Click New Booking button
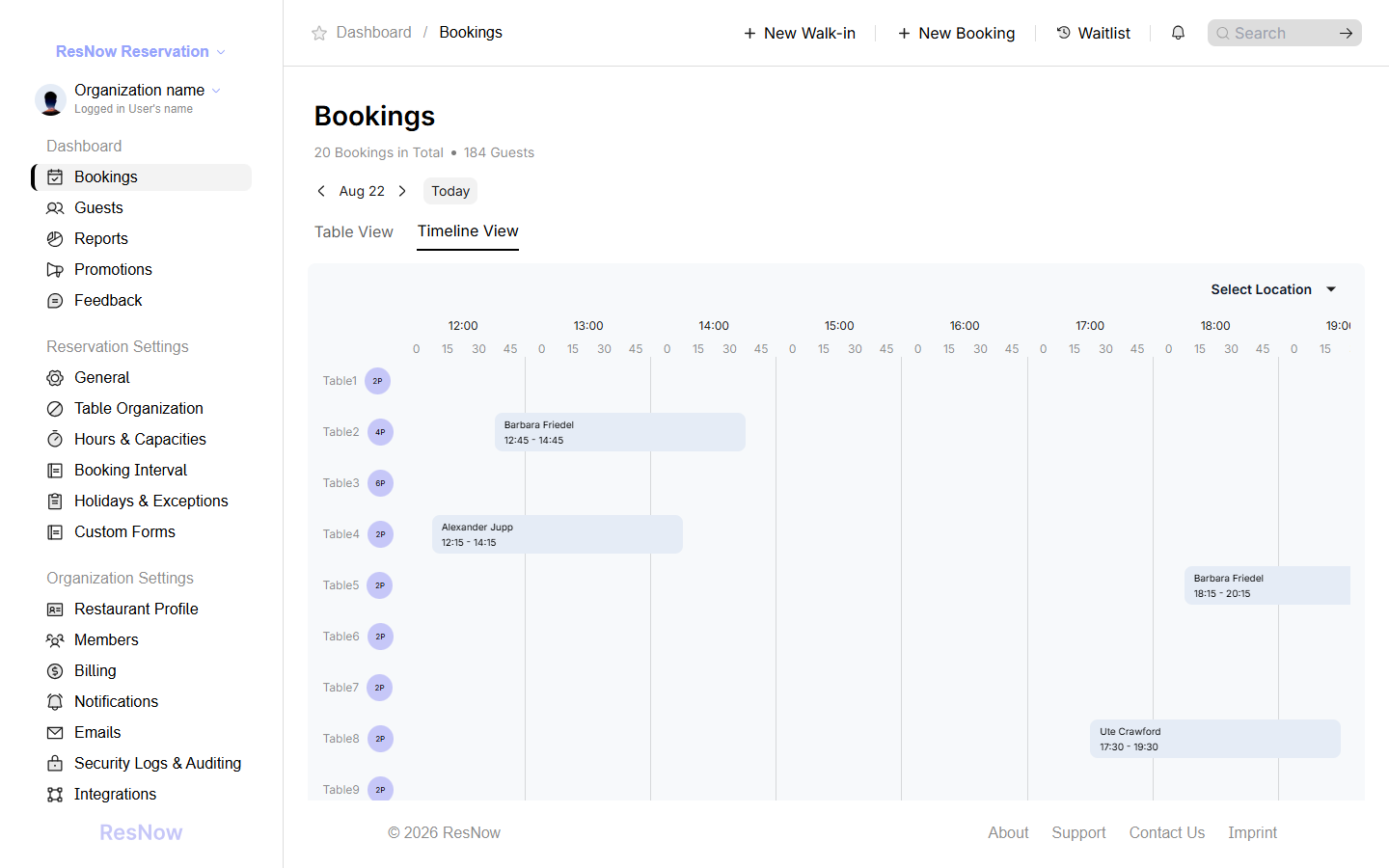 [956, 33]
